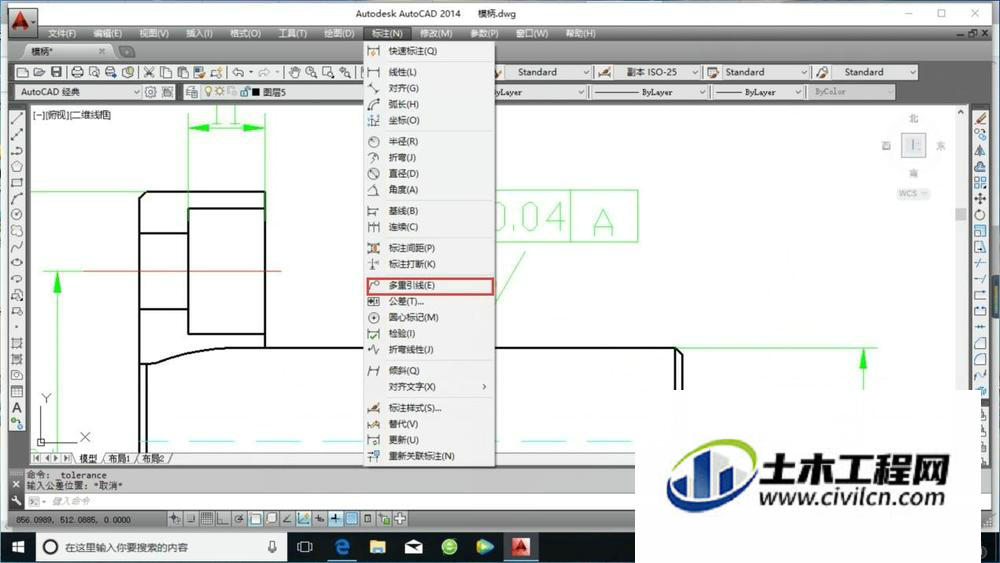Click the Undo arrow icon
This screenshot has height=563, width=1000.
click(238, 72)
